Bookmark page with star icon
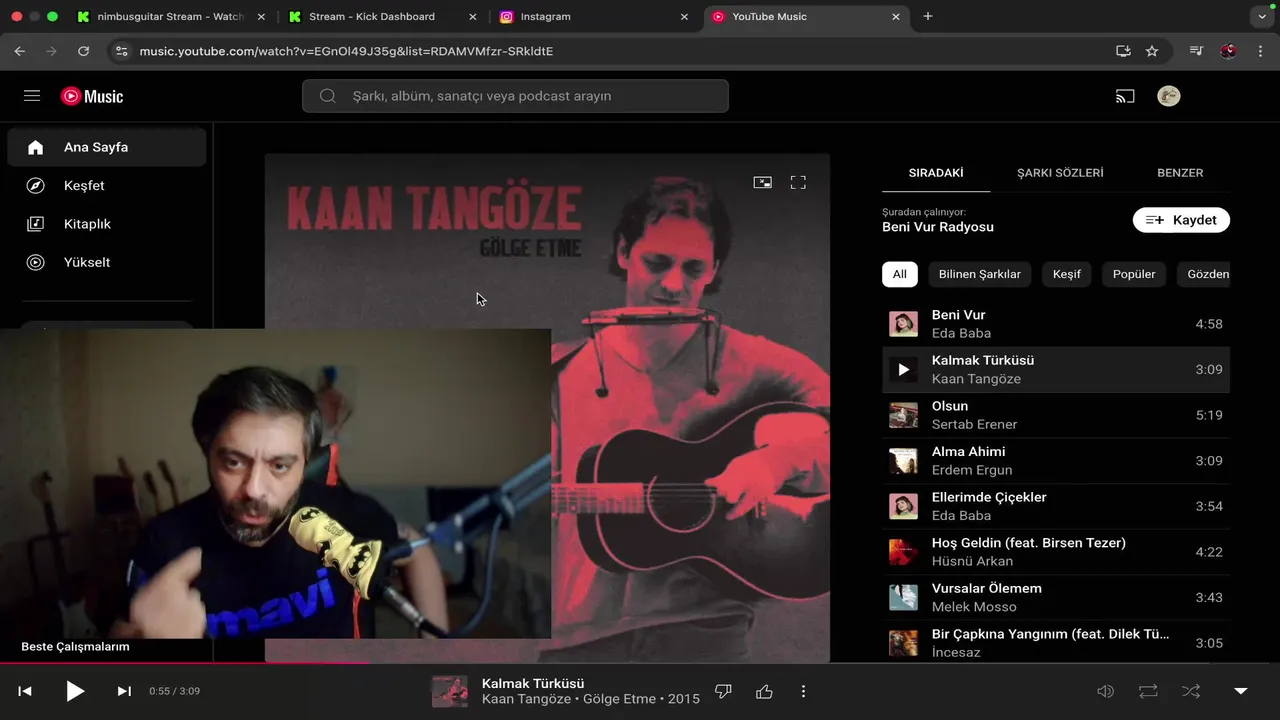Screen dimensions: 1280x720 click(x=1152, y=51)
